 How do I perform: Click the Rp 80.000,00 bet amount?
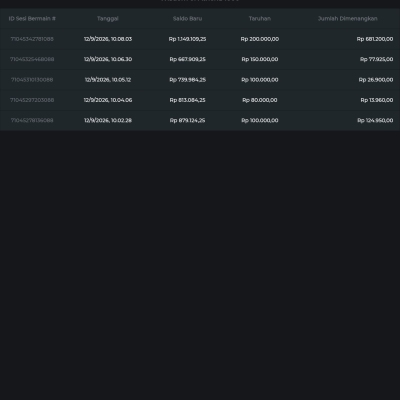click(x=260, y=100)
